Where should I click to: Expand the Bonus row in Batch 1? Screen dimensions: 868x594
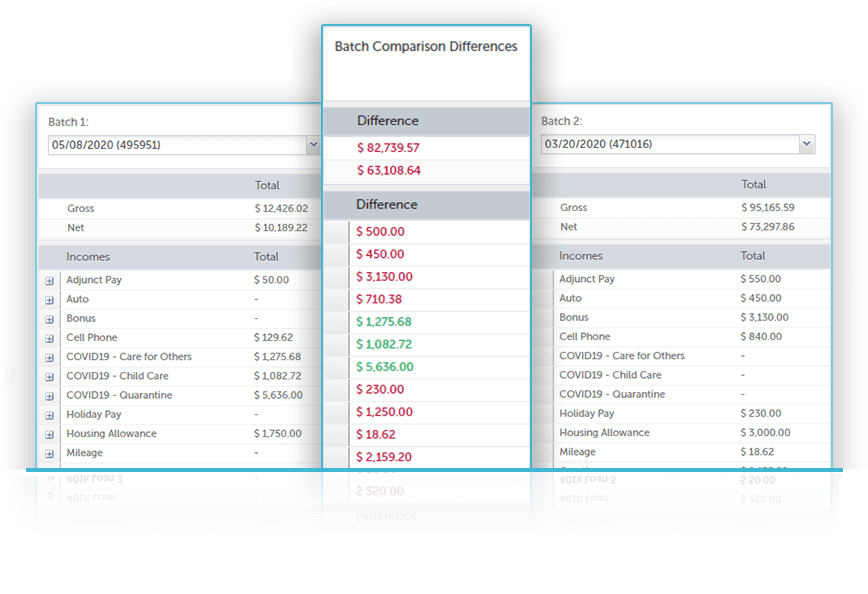point(50,319)
